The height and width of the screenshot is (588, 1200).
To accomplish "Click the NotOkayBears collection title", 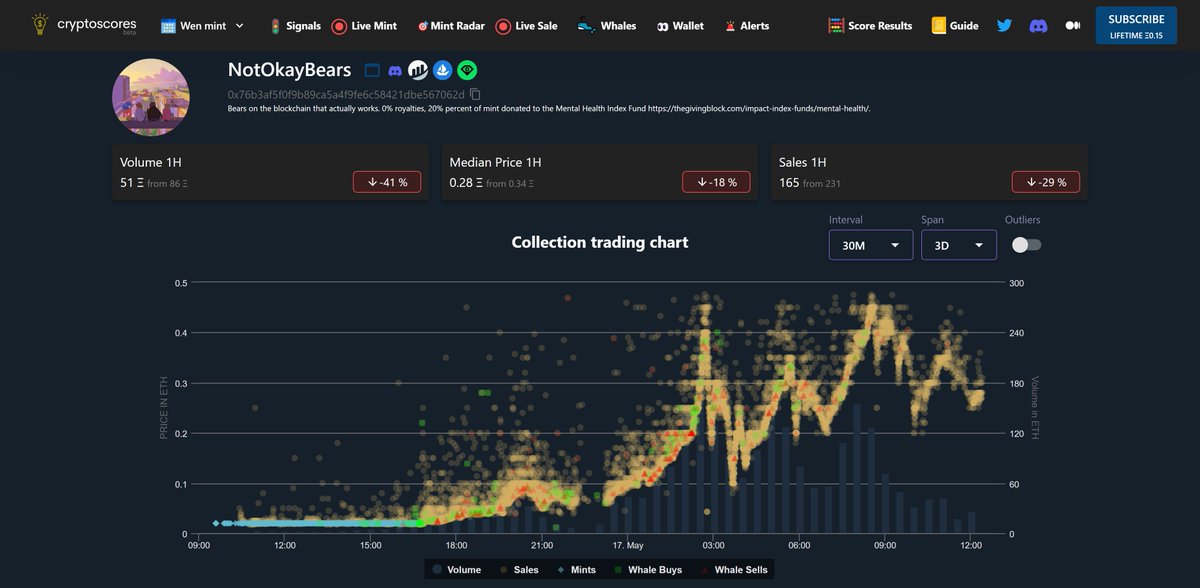I will 290,70.
